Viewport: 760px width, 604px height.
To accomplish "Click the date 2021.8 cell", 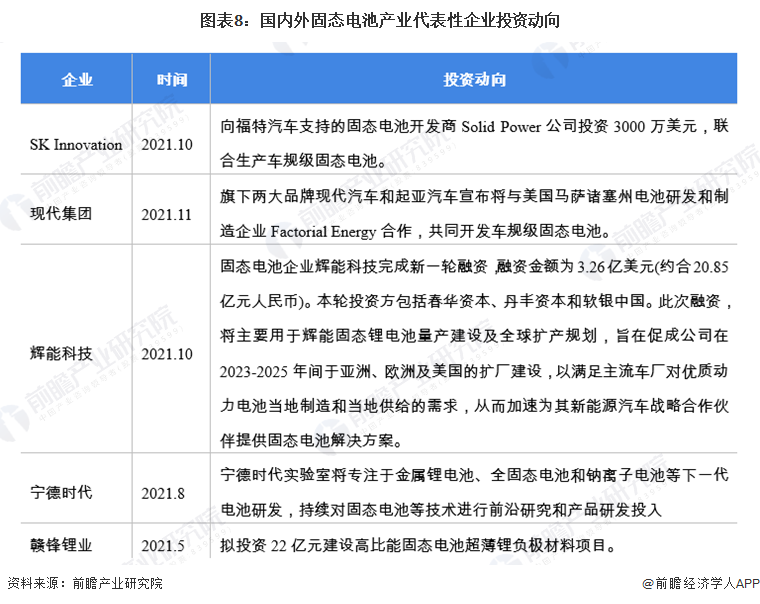I will [163, 493].
